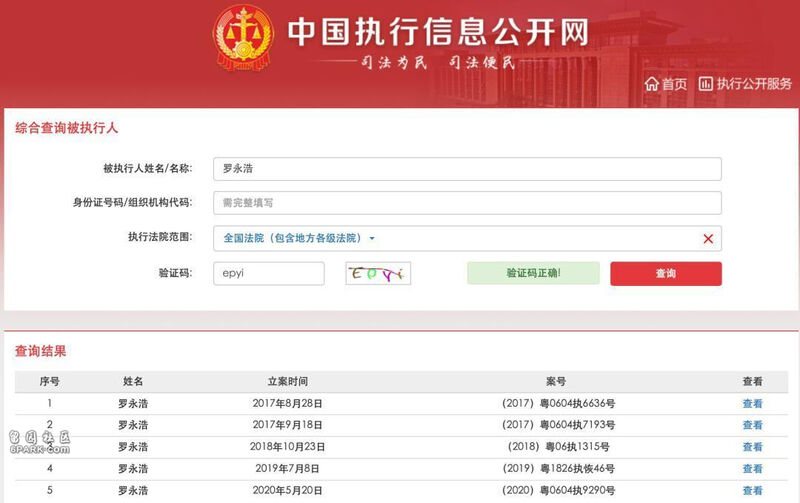Refresh the captcha image
800x503 pixels.
[x=378, y=273]
